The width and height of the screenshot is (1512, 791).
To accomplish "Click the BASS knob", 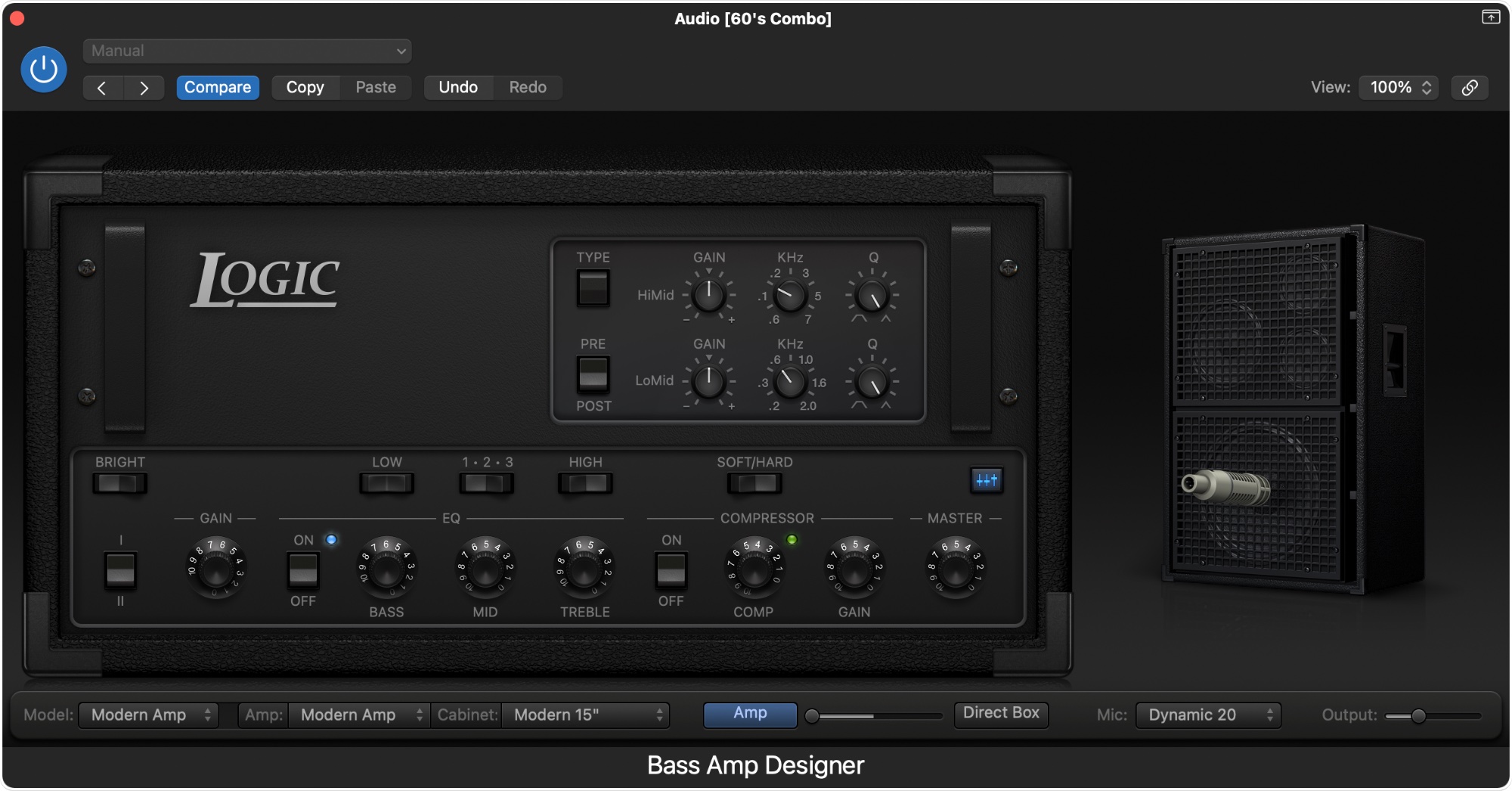I will pos(386,569).
